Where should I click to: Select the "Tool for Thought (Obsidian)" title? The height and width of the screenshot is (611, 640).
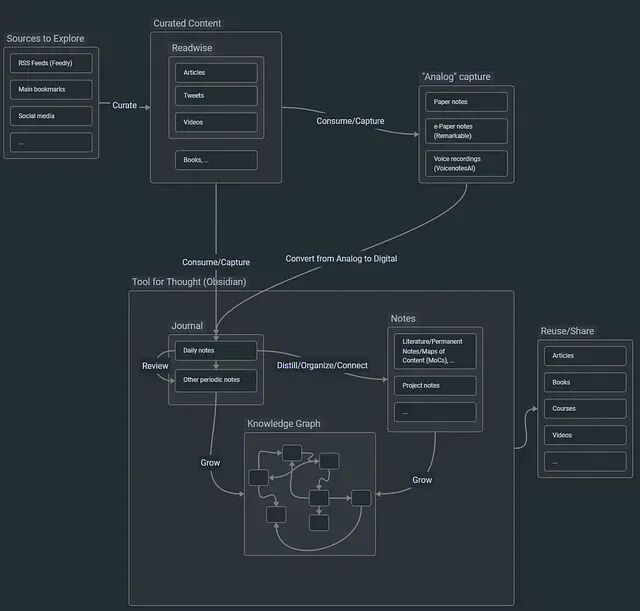189,282
